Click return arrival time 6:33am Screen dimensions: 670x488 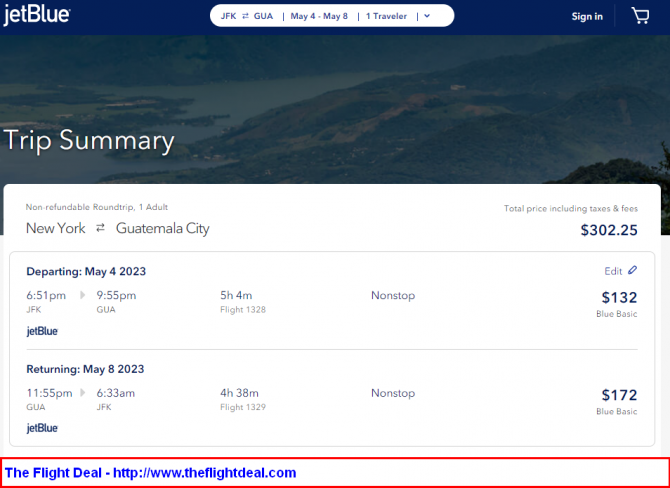[x=116, y=393]
